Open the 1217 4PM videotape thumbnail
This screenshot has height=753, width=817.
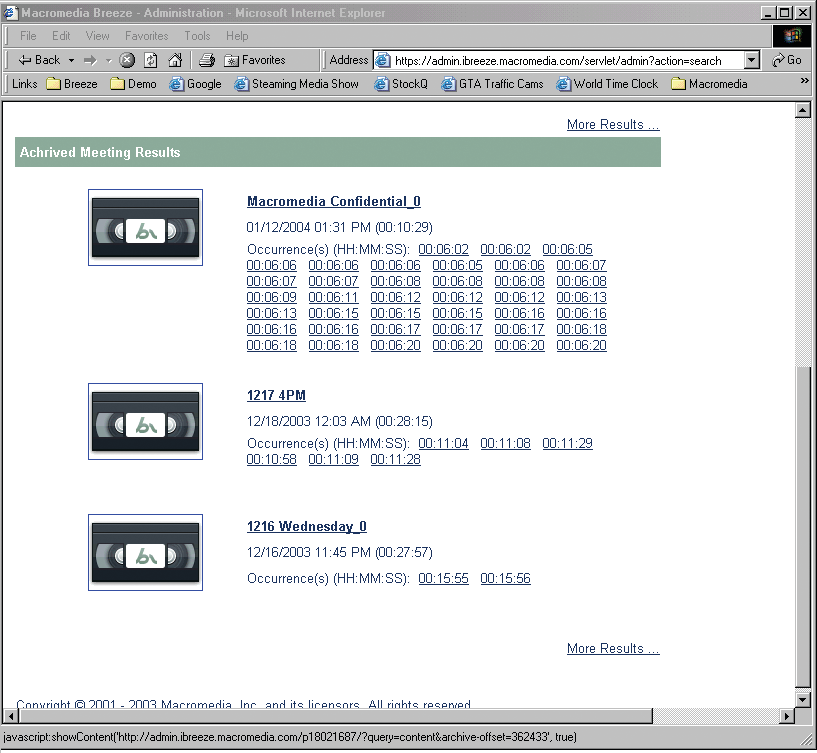pyautogui.click(x=145, y=422)
